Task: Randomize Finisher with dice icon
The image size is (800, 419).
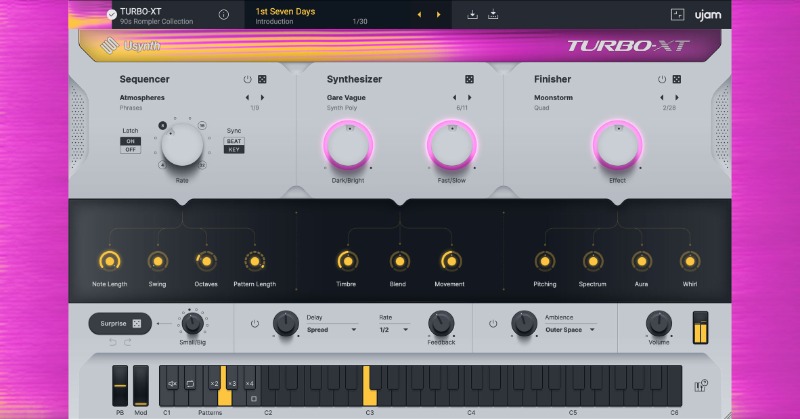Action: pos(677,79)
